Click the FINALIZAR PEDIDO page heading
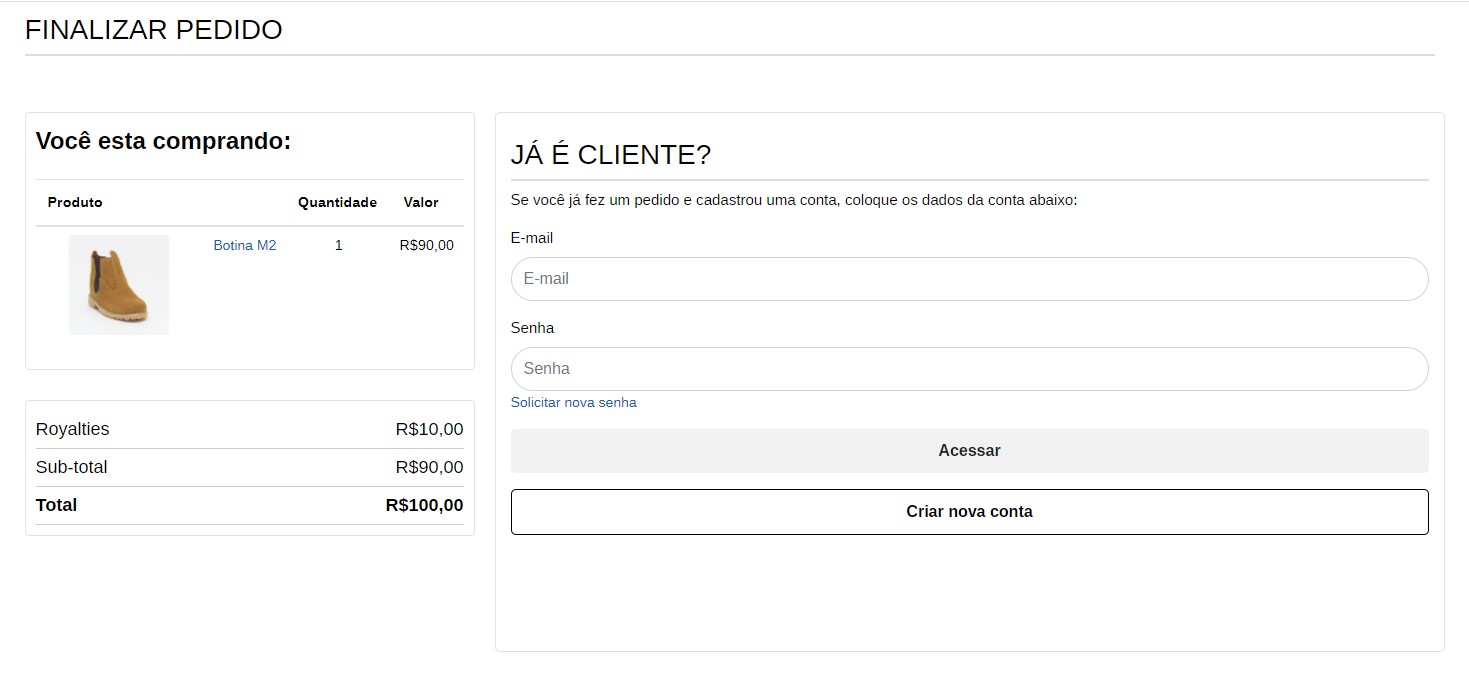Viewport: 1469px width, 686px height. click(153, 30)
